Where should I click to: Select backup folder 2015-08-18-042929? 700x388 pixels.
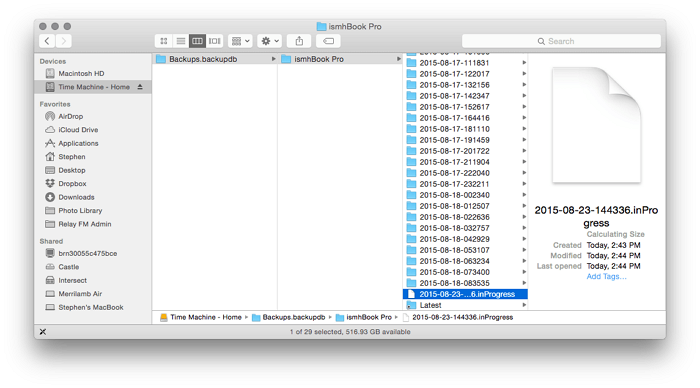[465, 239]
